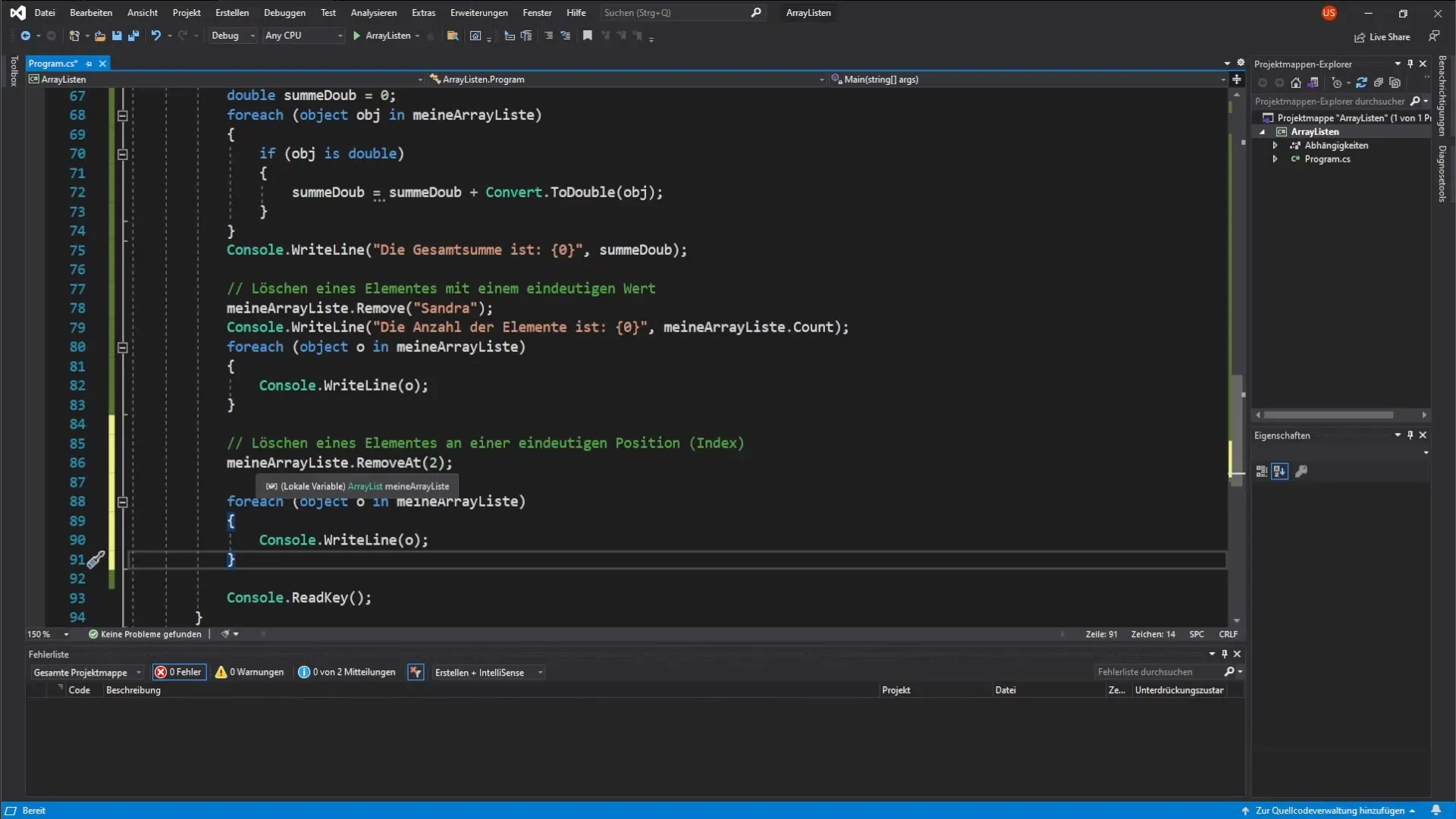Click the Beschreibung column header
The width and height of the screenshot is (1456, 819).
pyautogui.click(x=133, y=690)
